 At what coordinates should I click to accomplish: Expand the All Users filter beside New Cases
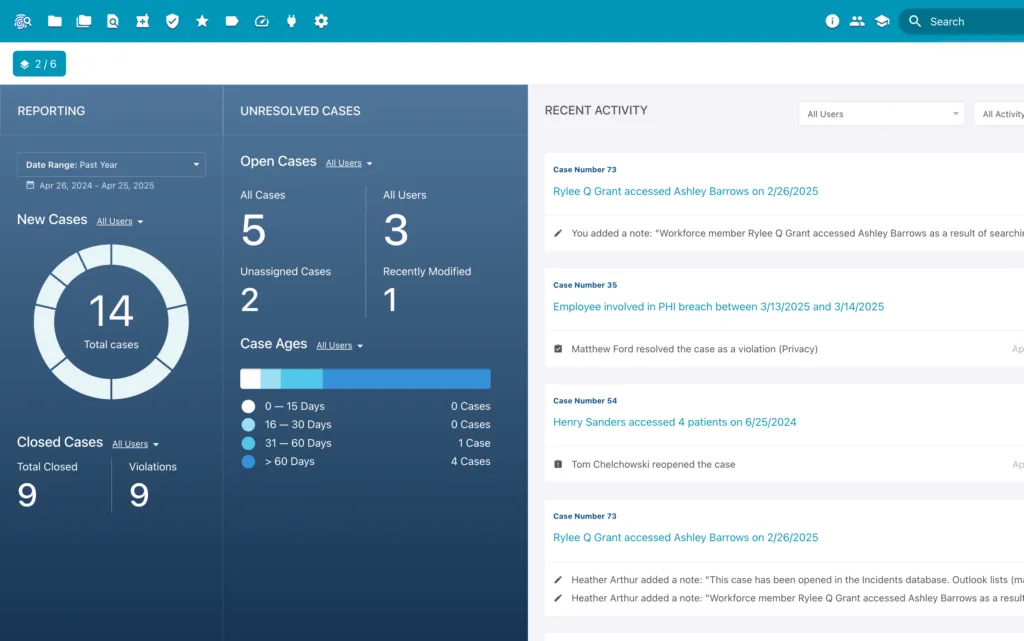[120, 221]
